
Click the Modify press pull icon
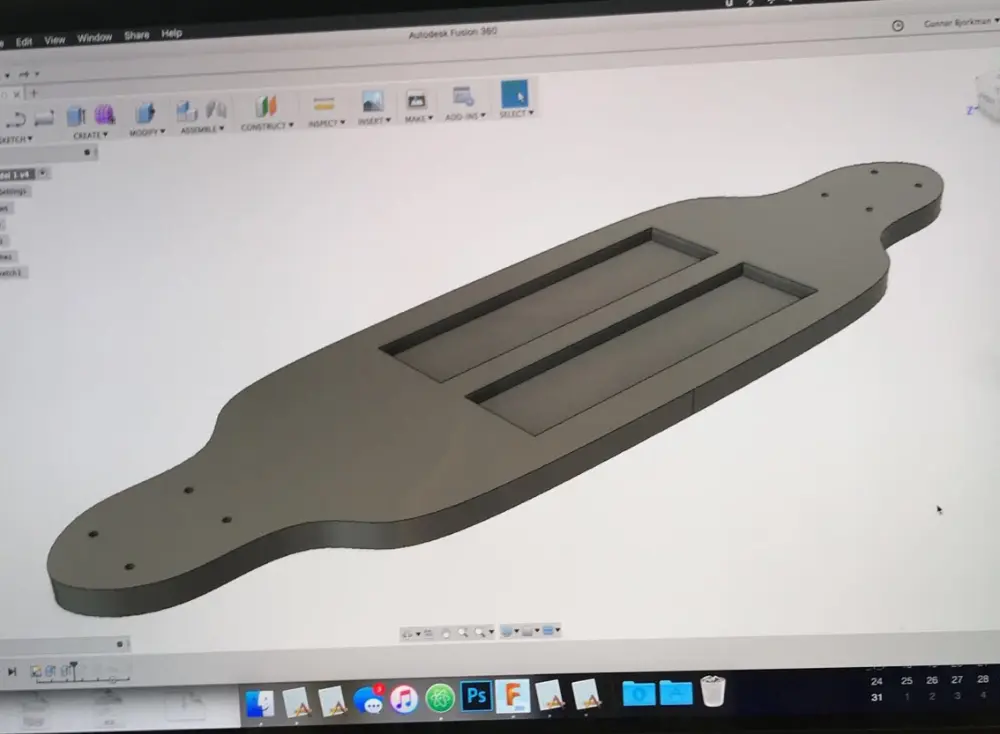point(145,113)
